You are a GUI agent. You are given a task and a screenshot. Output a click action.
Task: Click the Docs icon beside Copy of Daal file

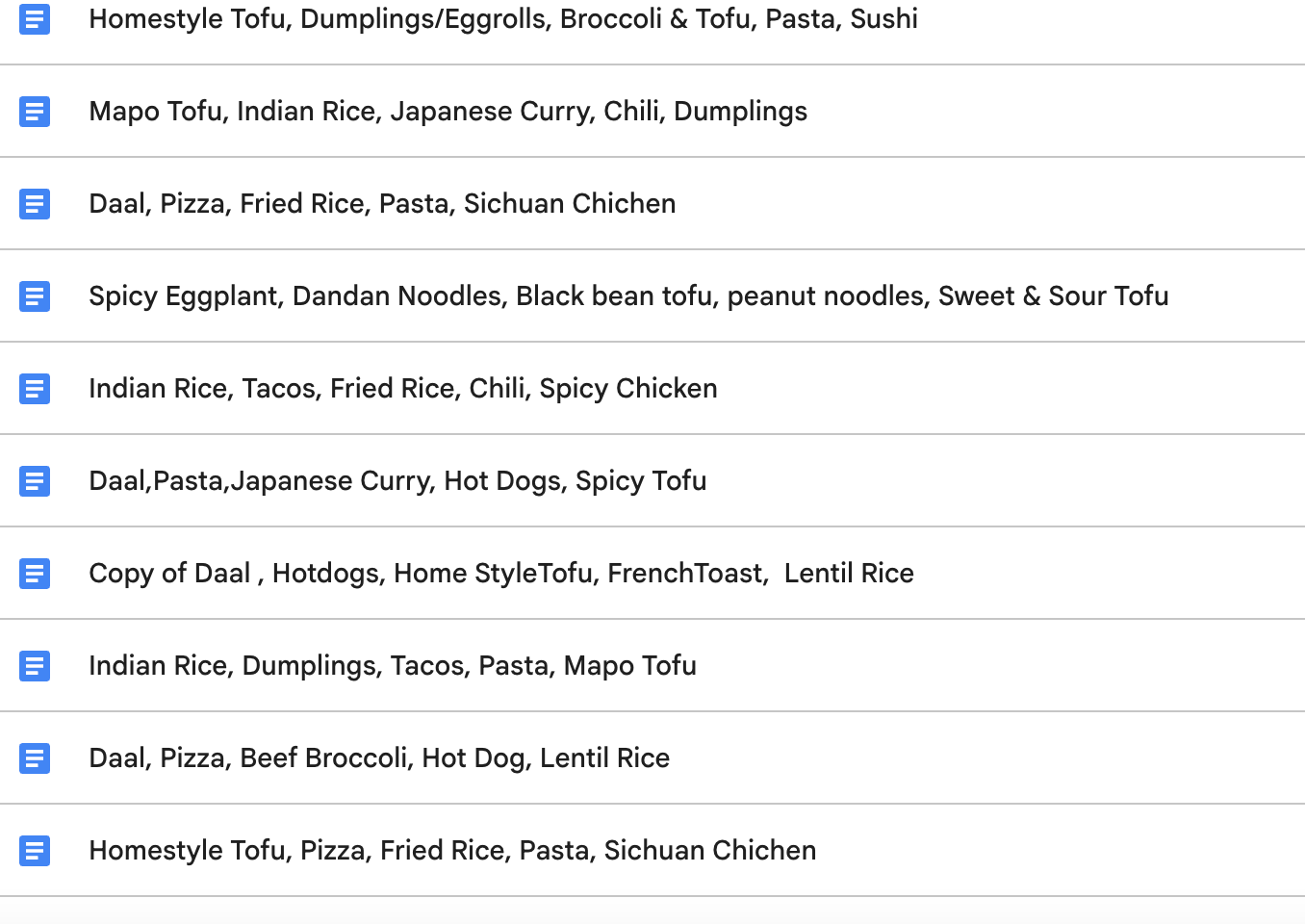[x=35, y=574]
